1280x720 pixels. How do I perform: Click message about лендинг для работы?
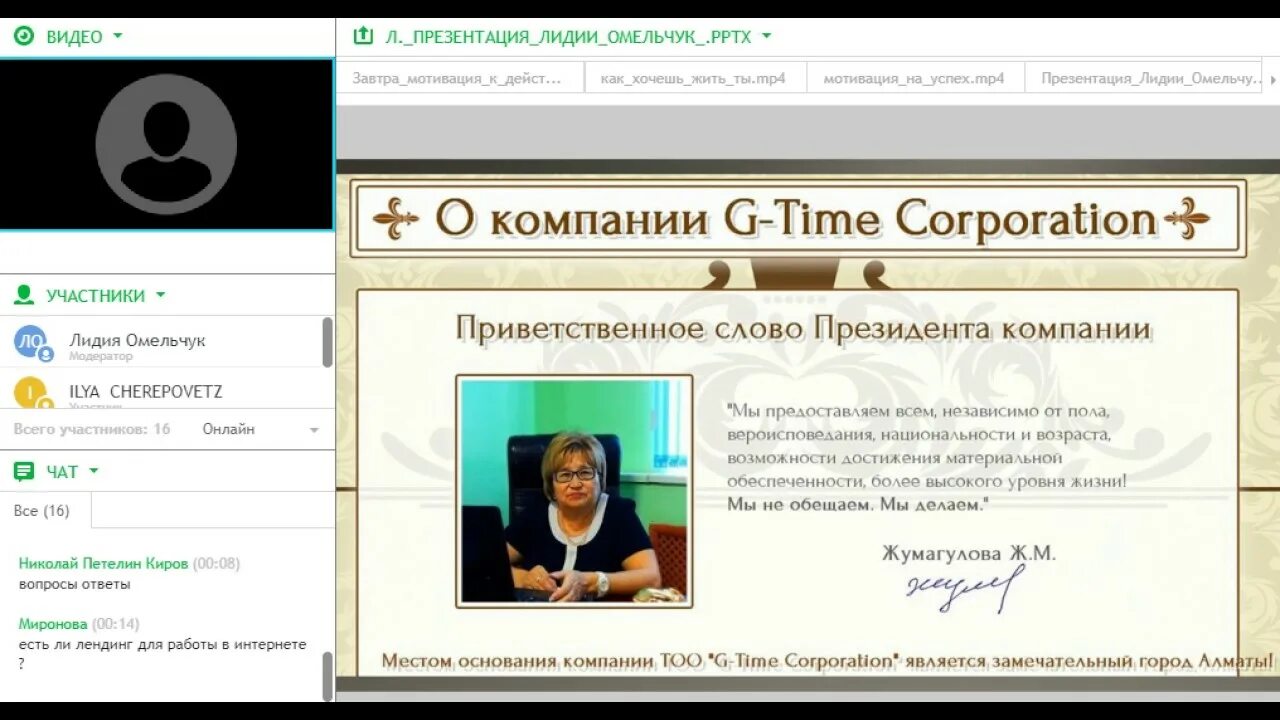coord(162,653)
